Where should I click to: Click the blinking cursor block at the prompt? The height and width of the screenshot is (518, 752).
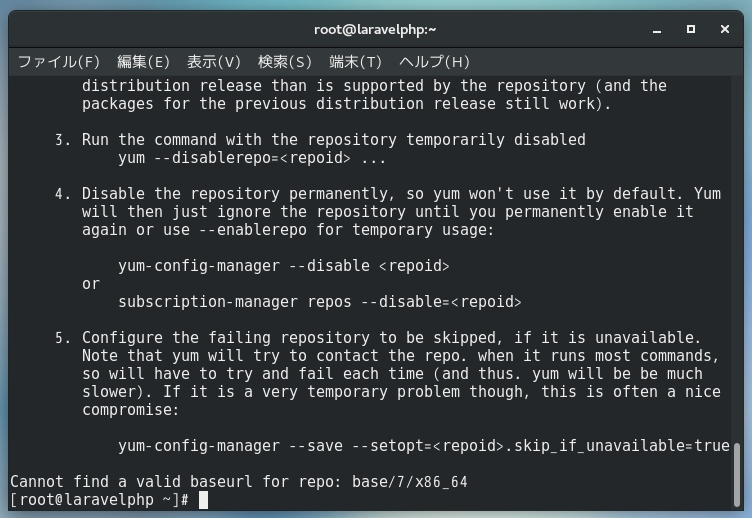click(203, 500)
